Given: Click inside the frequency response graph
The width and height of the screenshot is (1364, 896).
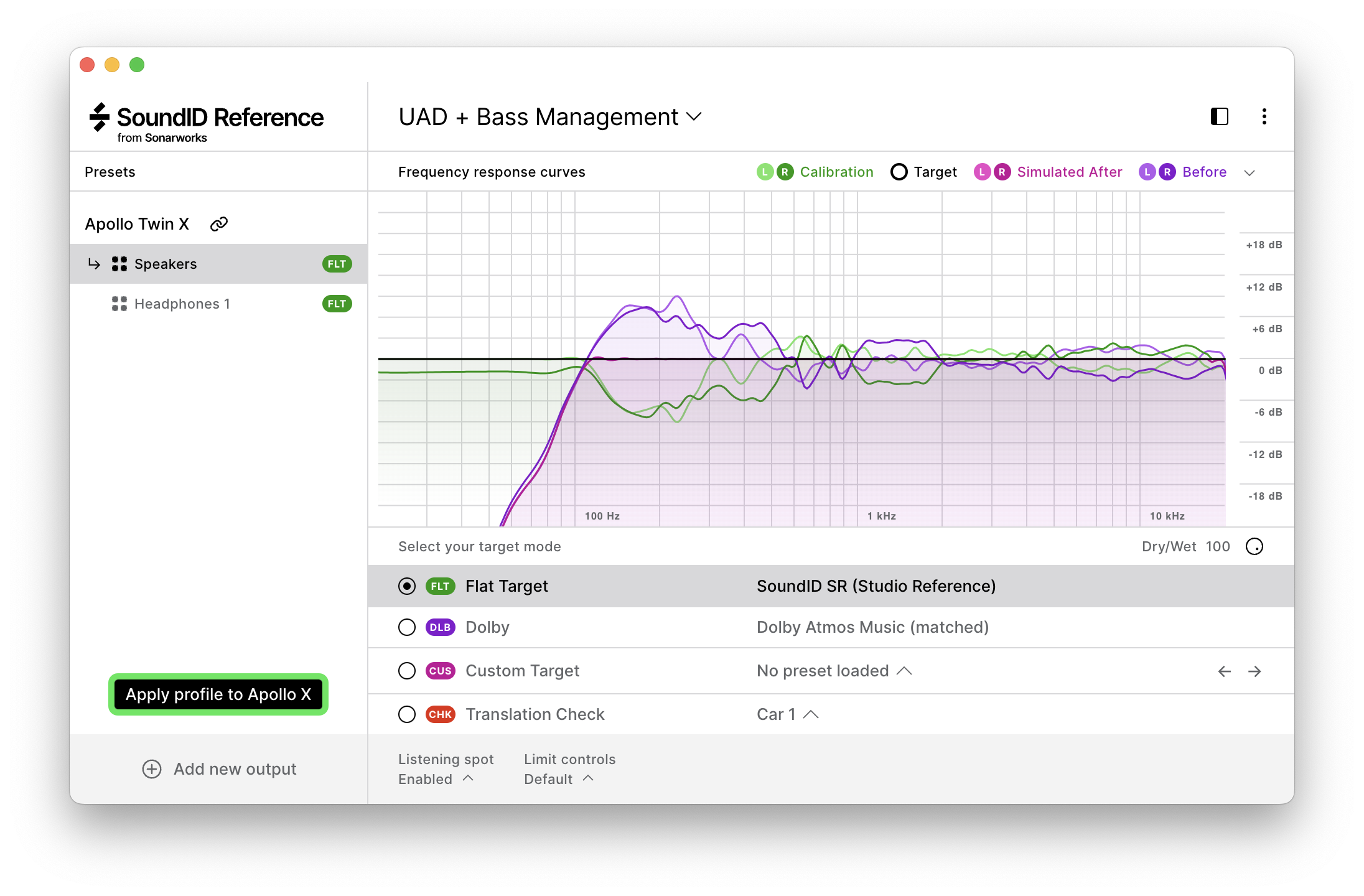Looking at the screenshot, I should tap(801, 359).
